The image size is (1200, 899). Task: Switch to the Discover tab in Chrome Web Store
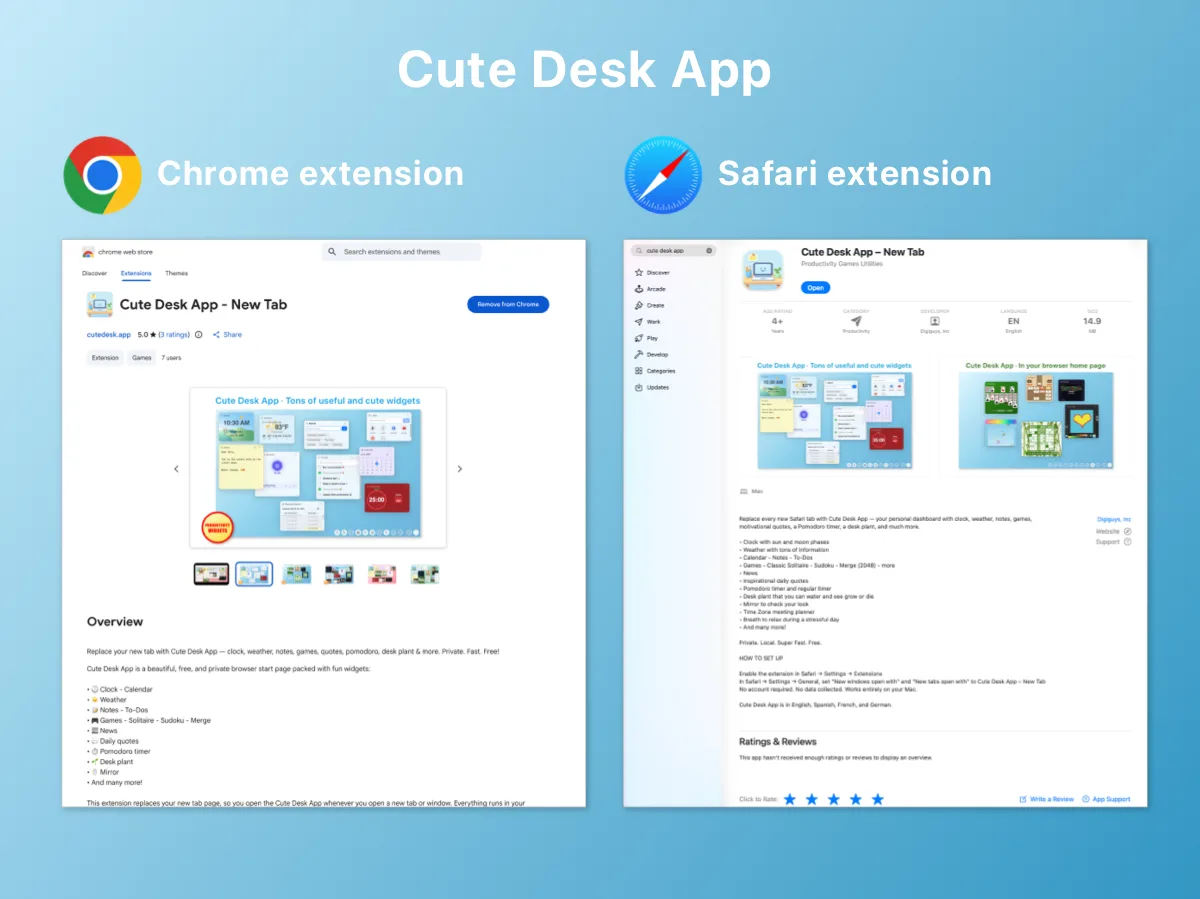[x=94, y=273]
